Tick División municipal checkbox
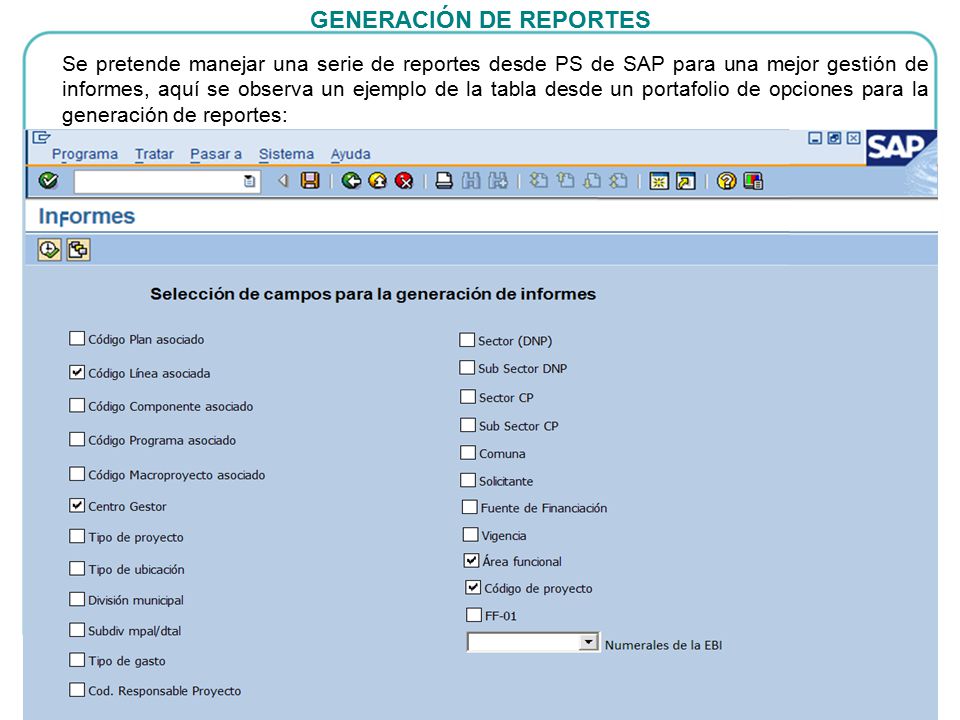Viewport: 960px width, 720px height. click(x=77, y=599)
